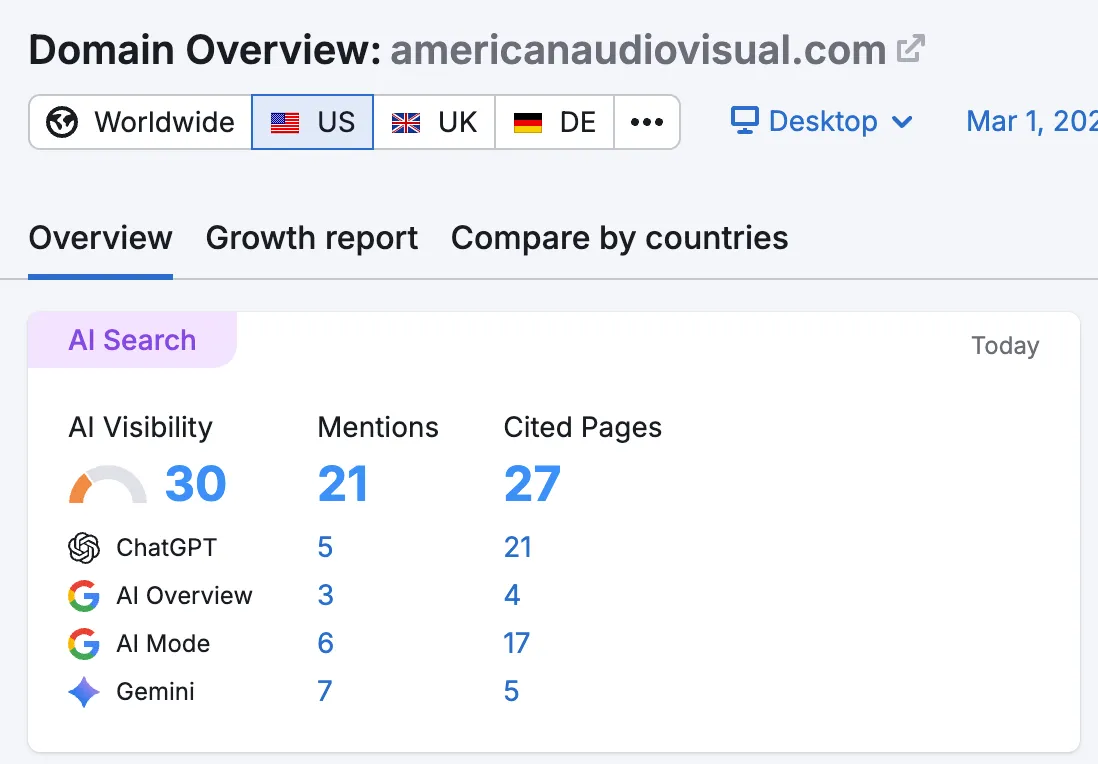Viewport: 1098px width, 764px height.
Task: Select the Gemini sparkle icon
Action: coord(84,691)
